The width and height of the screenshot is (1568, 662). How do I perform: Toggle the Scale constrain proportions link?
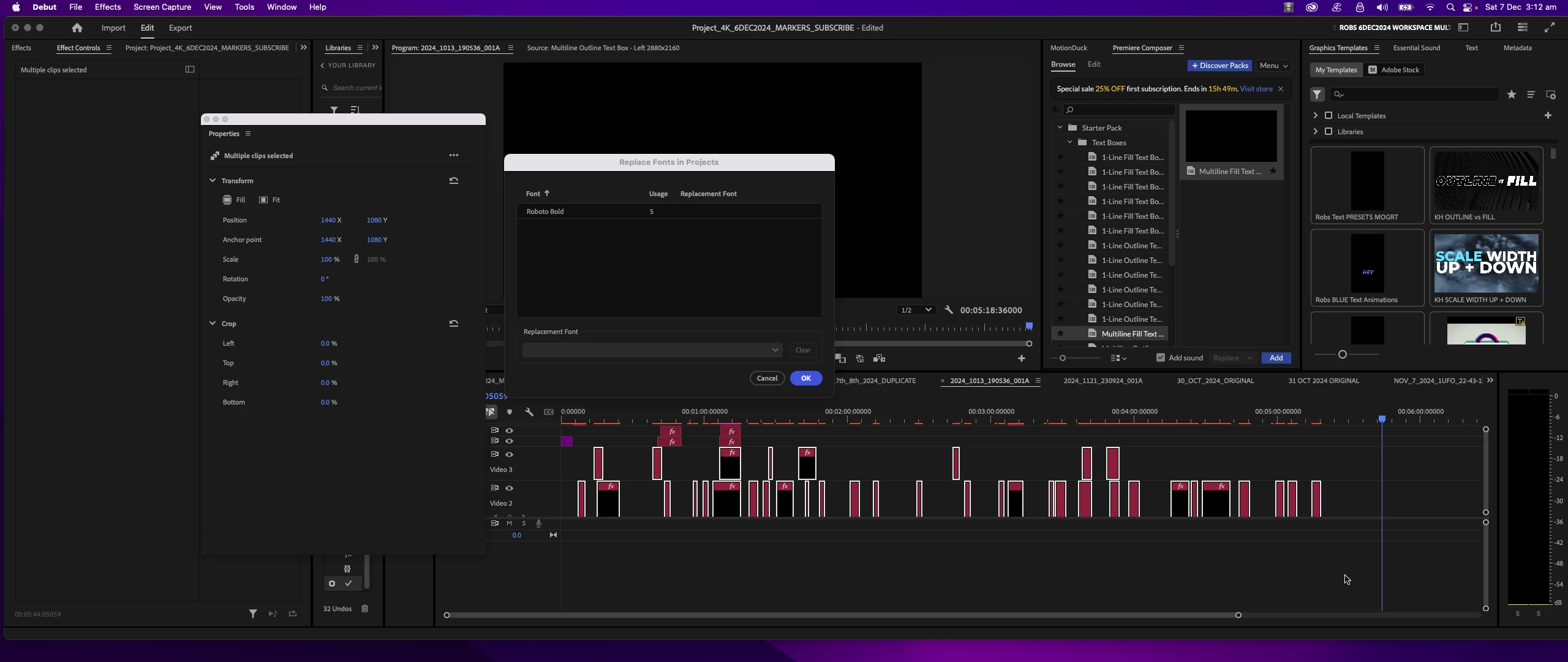(356, 259)
